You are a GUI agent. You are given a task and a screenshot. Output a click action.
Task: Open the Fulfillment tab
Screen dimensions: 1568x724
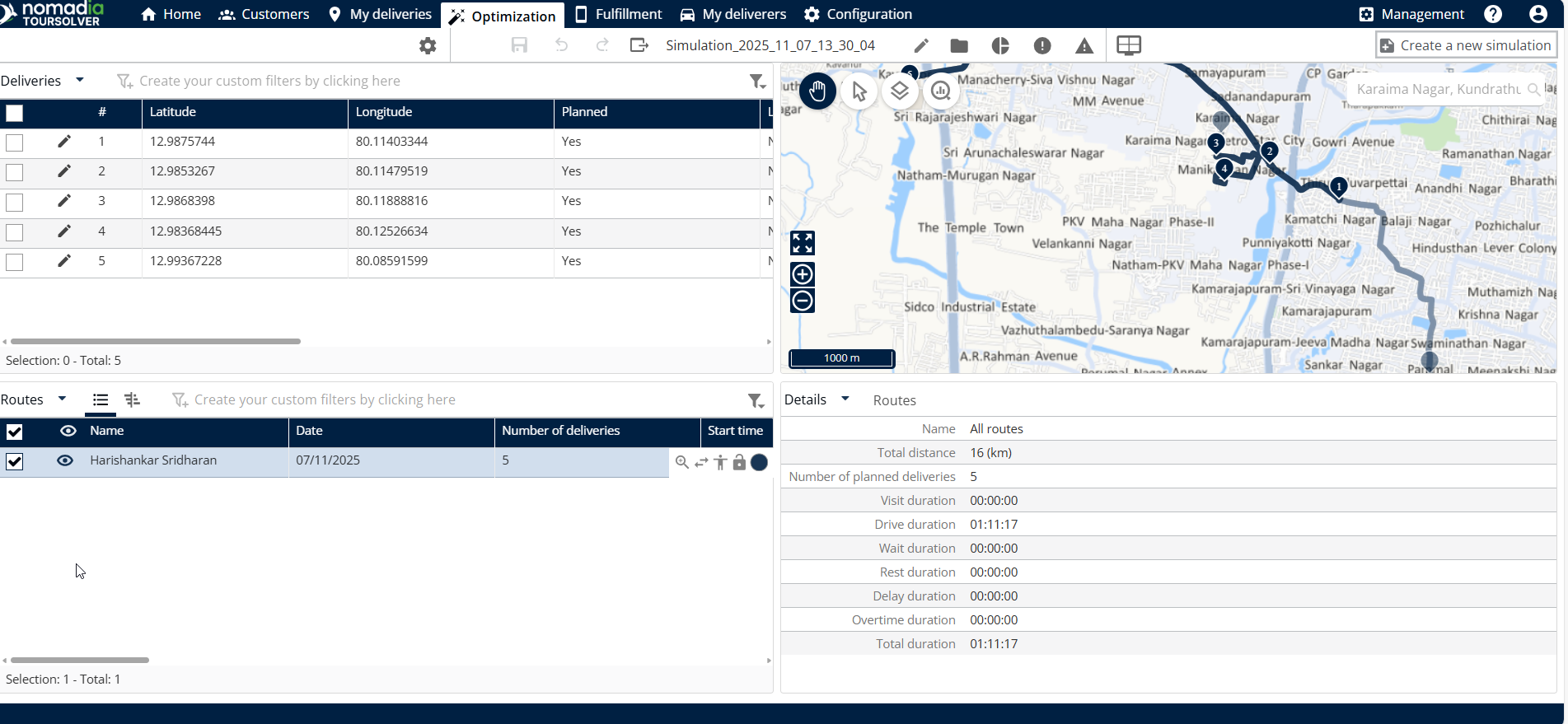coord(618,14)
